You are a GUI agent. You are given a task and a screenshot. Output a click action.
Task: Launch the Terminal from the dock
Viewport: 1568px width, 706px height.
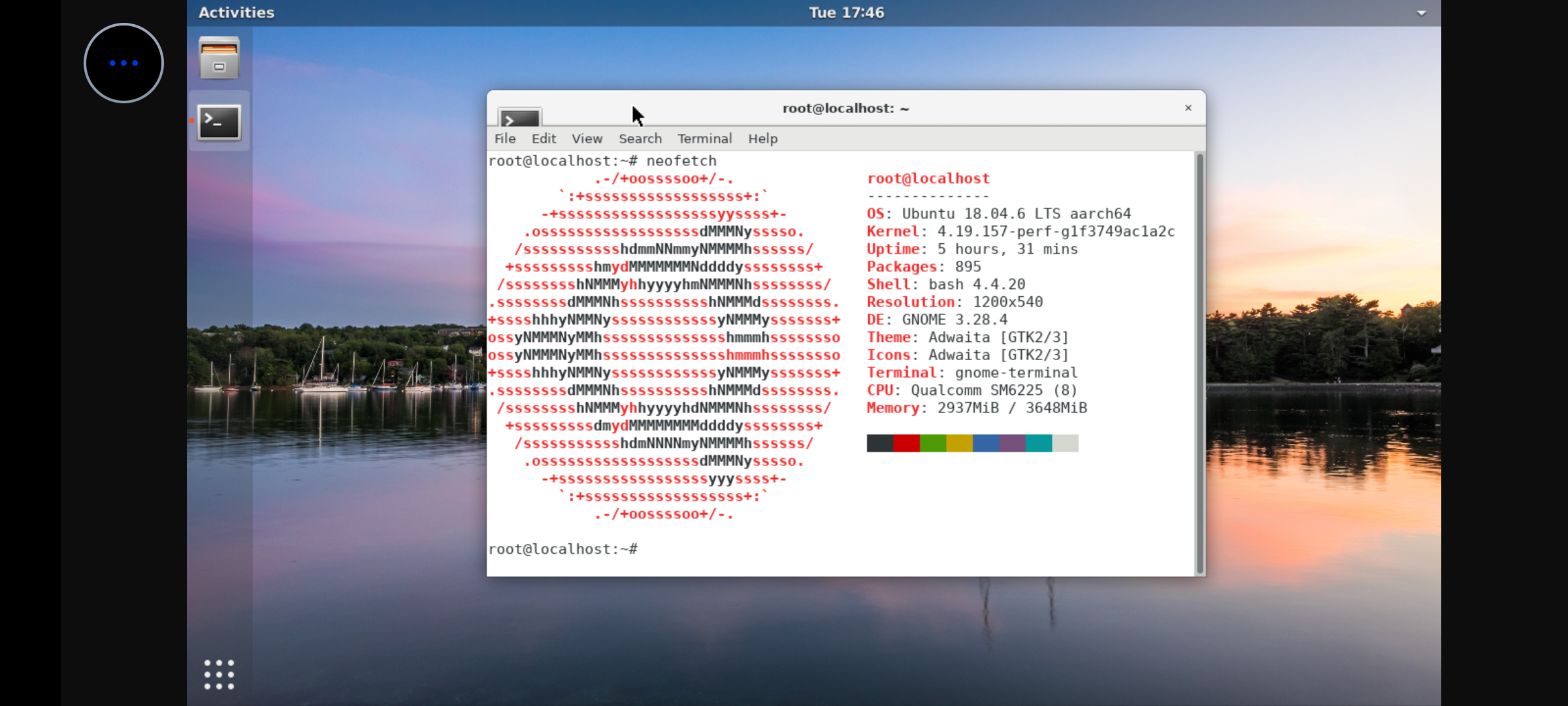(219, 122)
